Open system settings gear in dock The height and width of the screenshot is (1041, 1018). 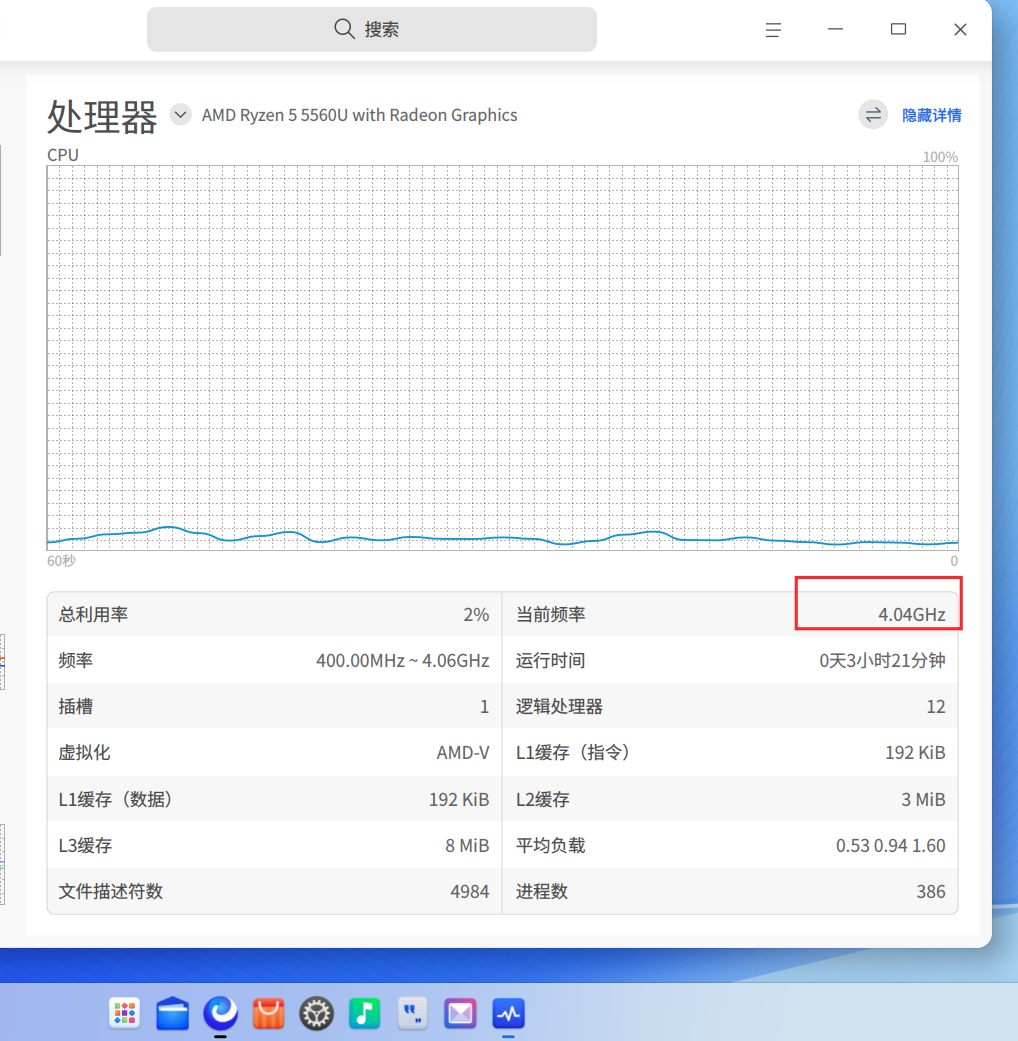click(316, 1013)
